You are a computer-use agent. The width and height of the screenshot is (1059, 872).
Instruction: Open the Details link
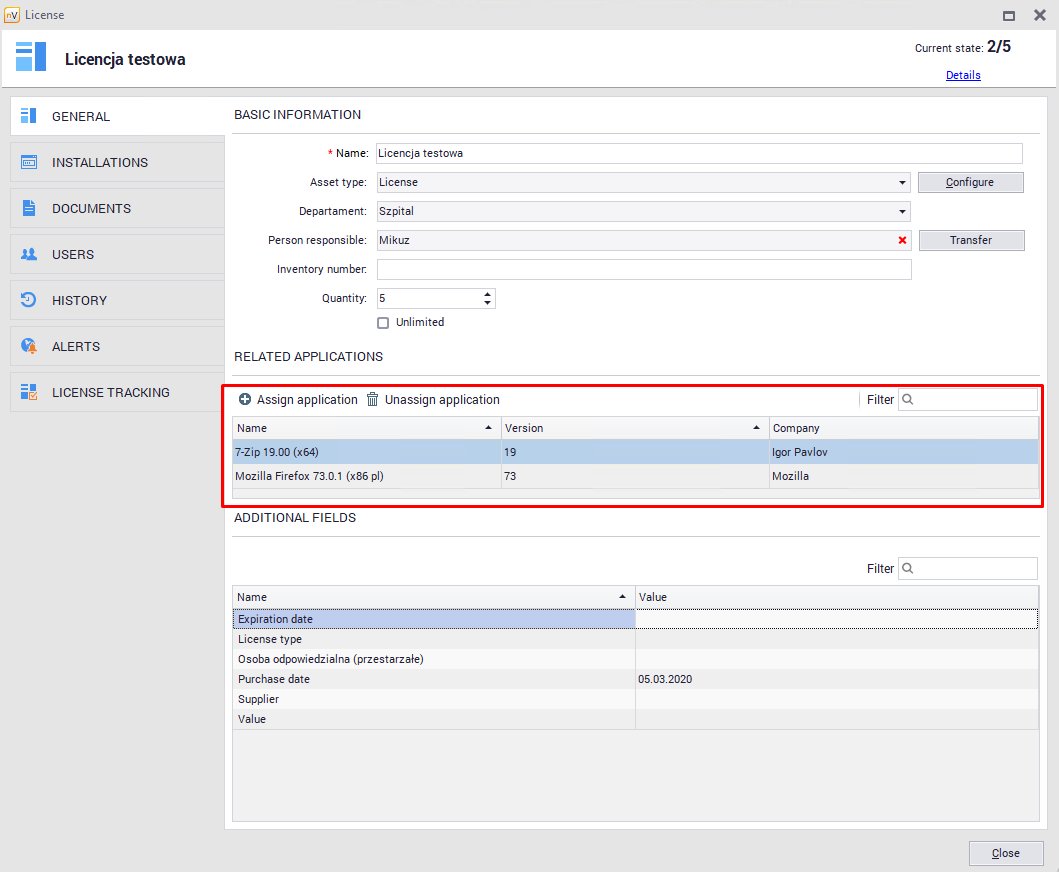point(963,75)
